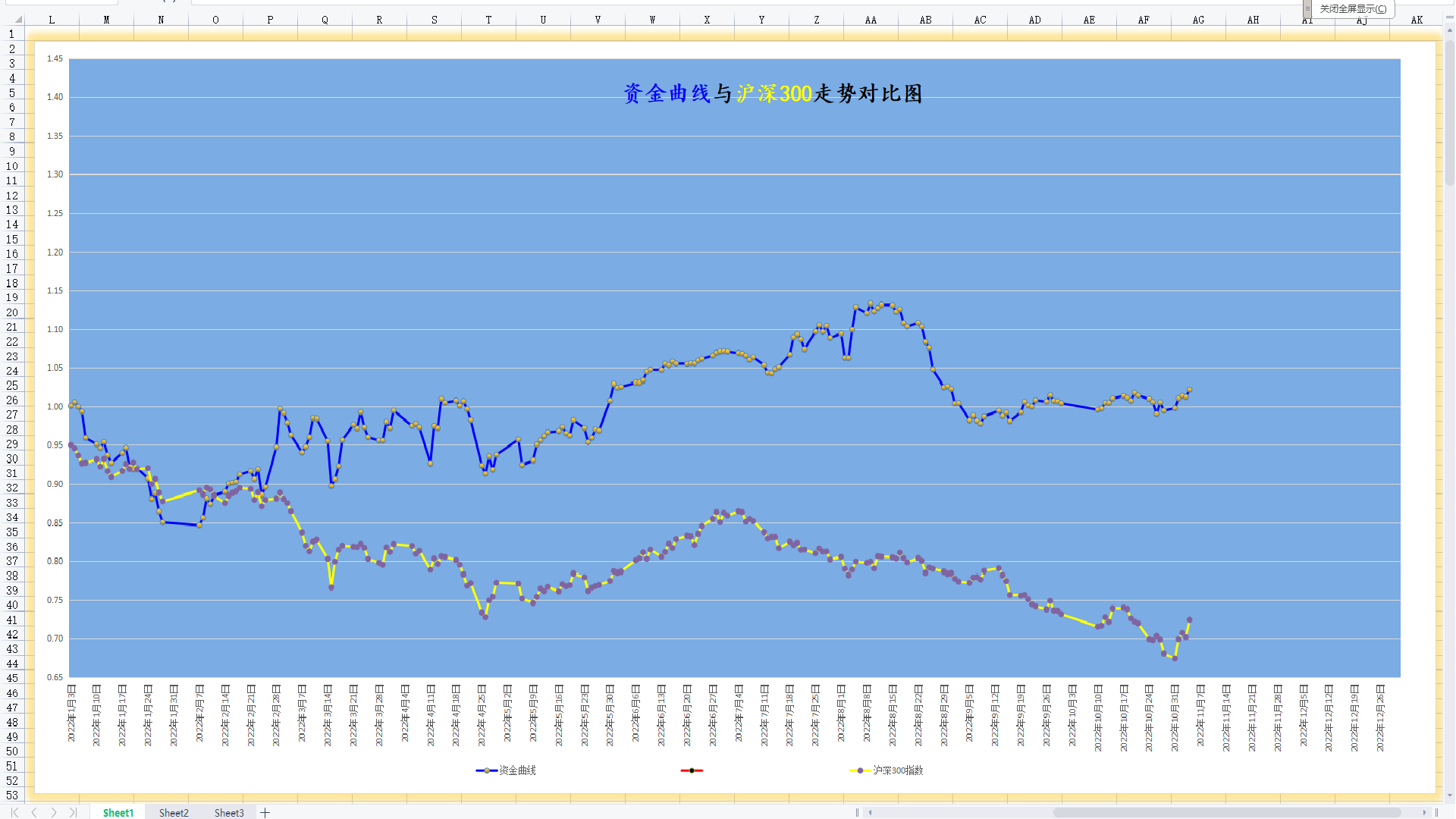Viewport: 1456px width, 819px height.
Task: Select row header 53
Action: (12, 795)
